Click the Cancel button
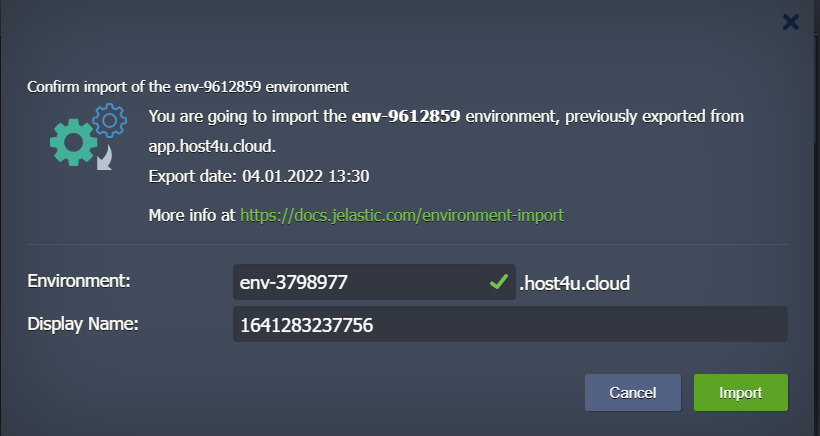 (633, 393)
